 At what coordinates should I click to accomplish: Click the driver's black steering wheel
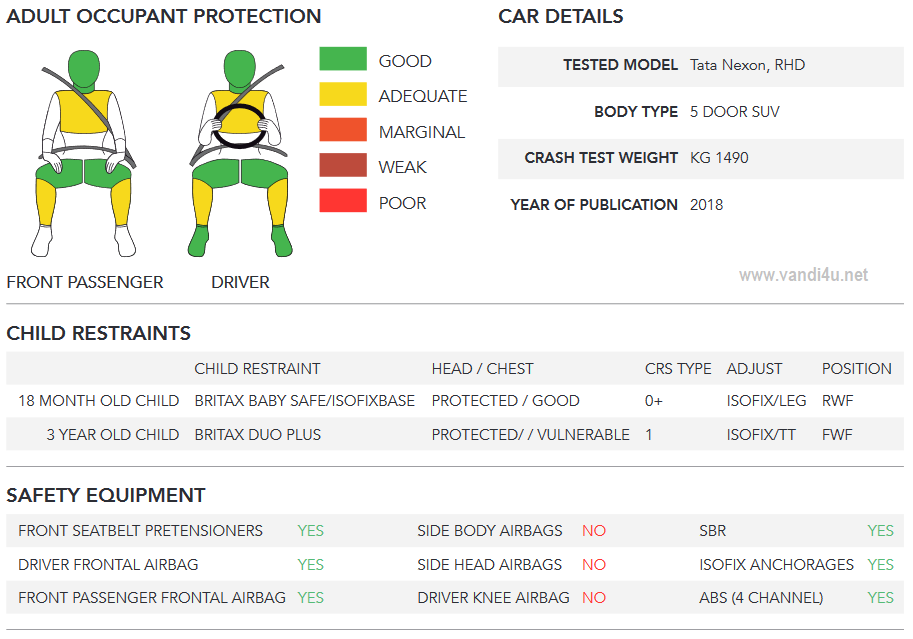coord(239,126)
